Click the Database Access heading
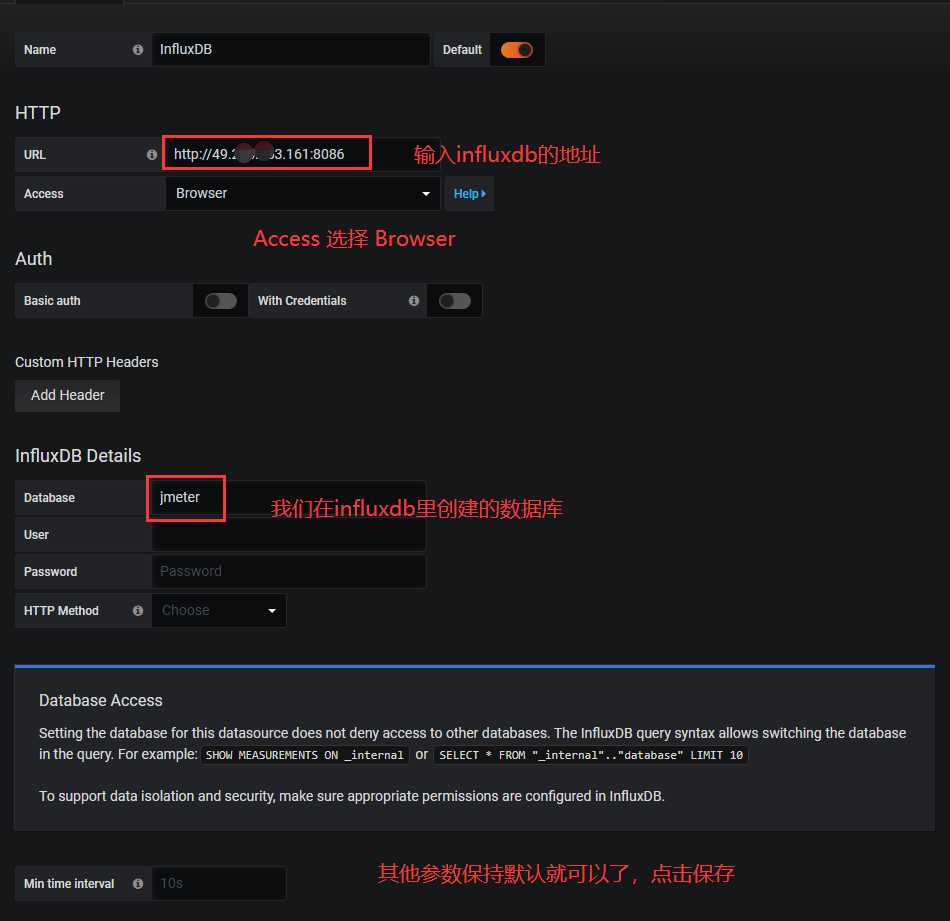Screen dimensions: 950x921 click(x=101, y=700)
